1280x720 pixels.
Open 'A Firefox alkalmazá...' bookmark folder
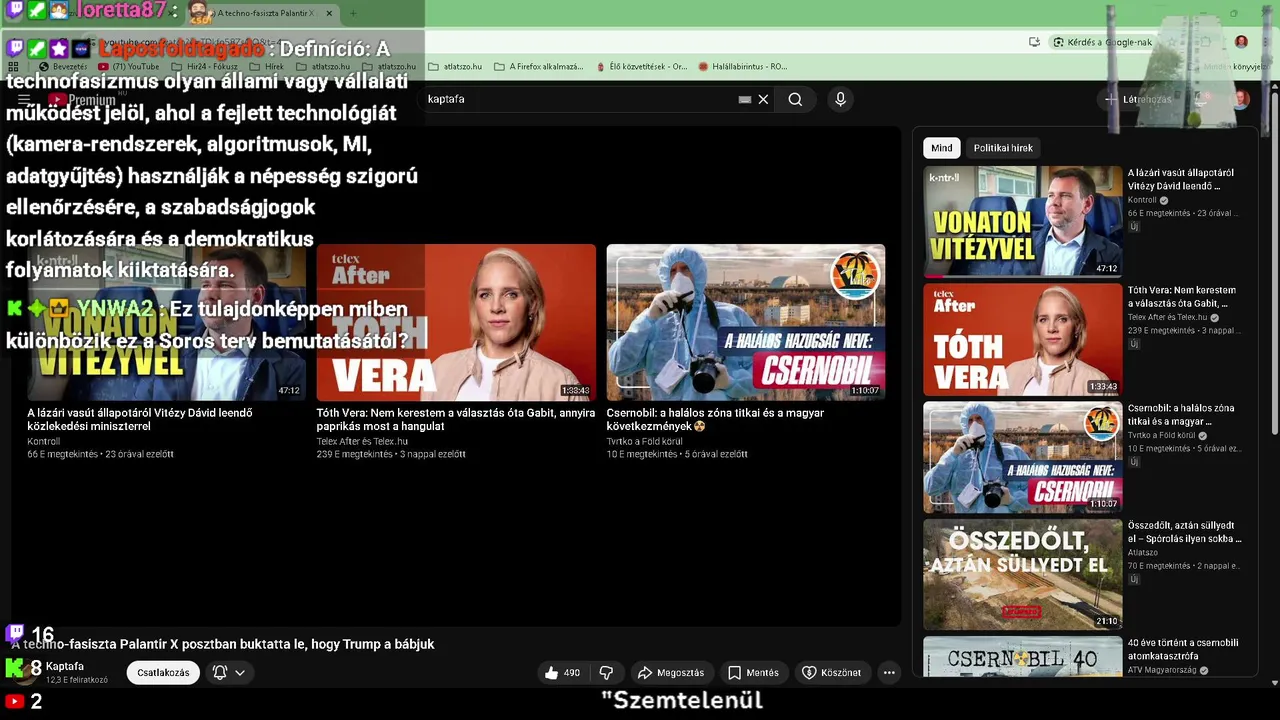pos(539,66)
